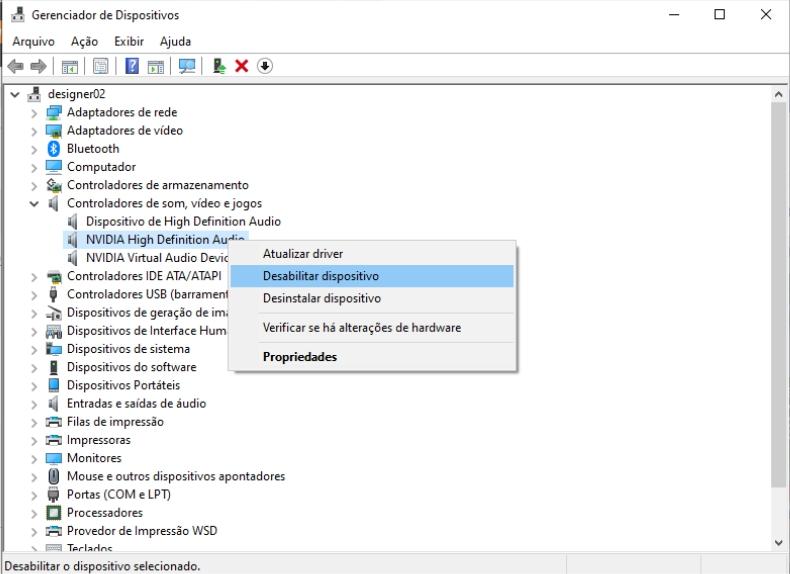Click the scrollbar up arrow
790x574 pixels.
(x=778, y=94)
